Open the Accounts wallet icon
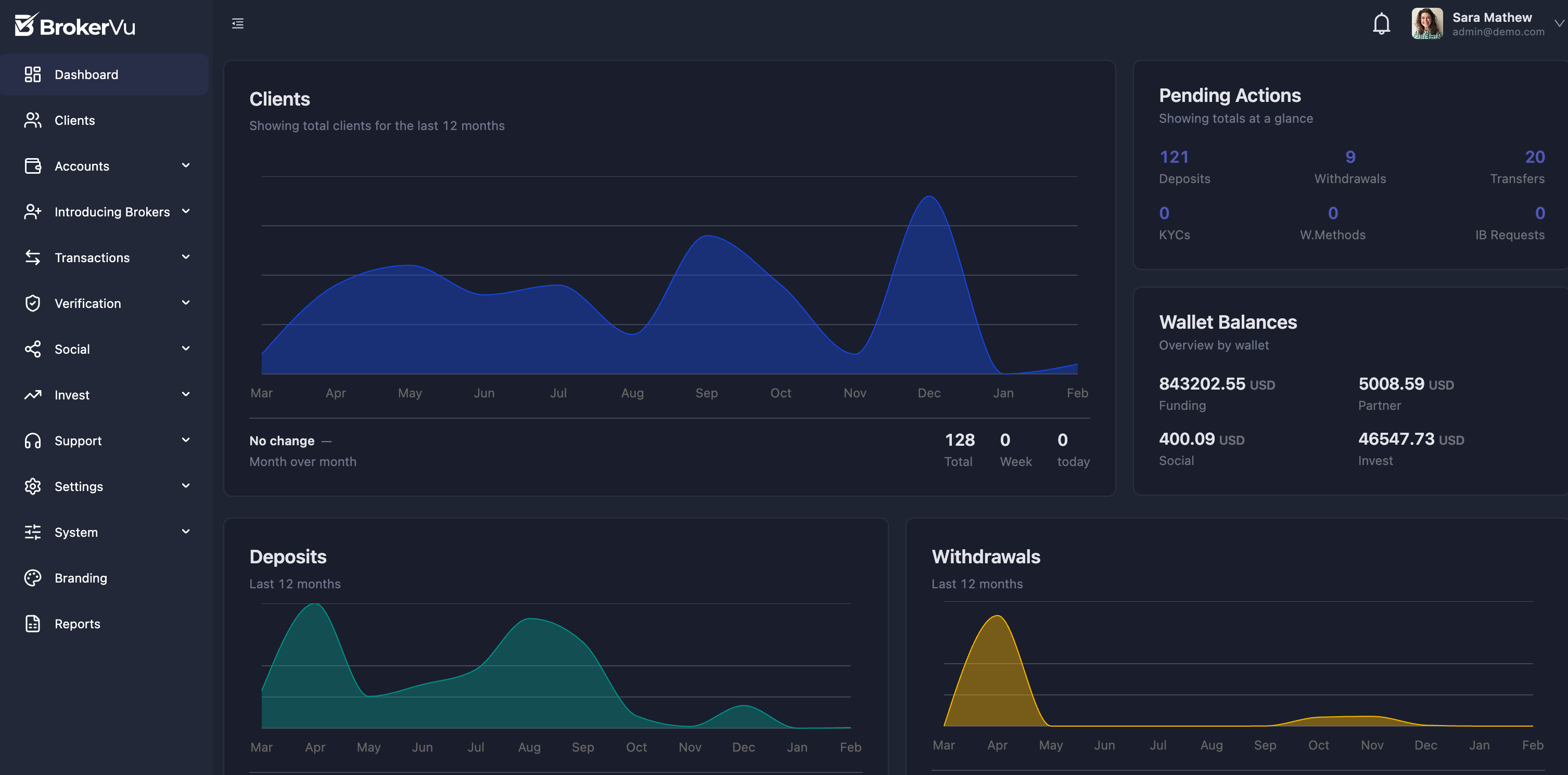 (x=33, y=165)
